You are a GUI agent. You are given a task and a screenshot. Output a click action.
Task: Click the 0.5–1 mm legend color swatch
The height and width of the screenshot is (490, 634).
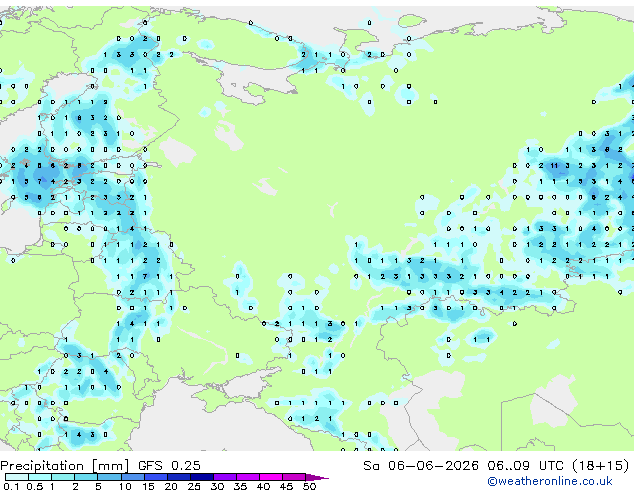point(40,477)
